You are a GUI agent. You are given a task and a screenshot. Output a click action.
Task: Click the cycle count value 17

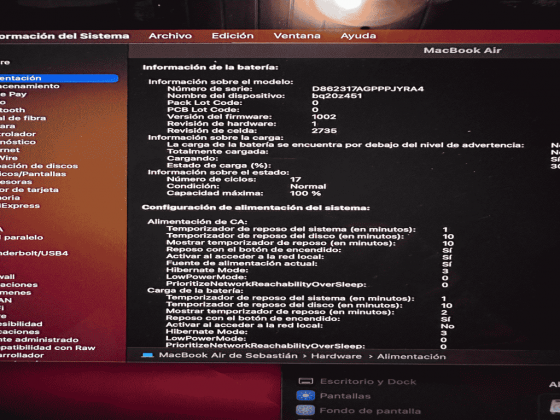(x=295, y=180)
